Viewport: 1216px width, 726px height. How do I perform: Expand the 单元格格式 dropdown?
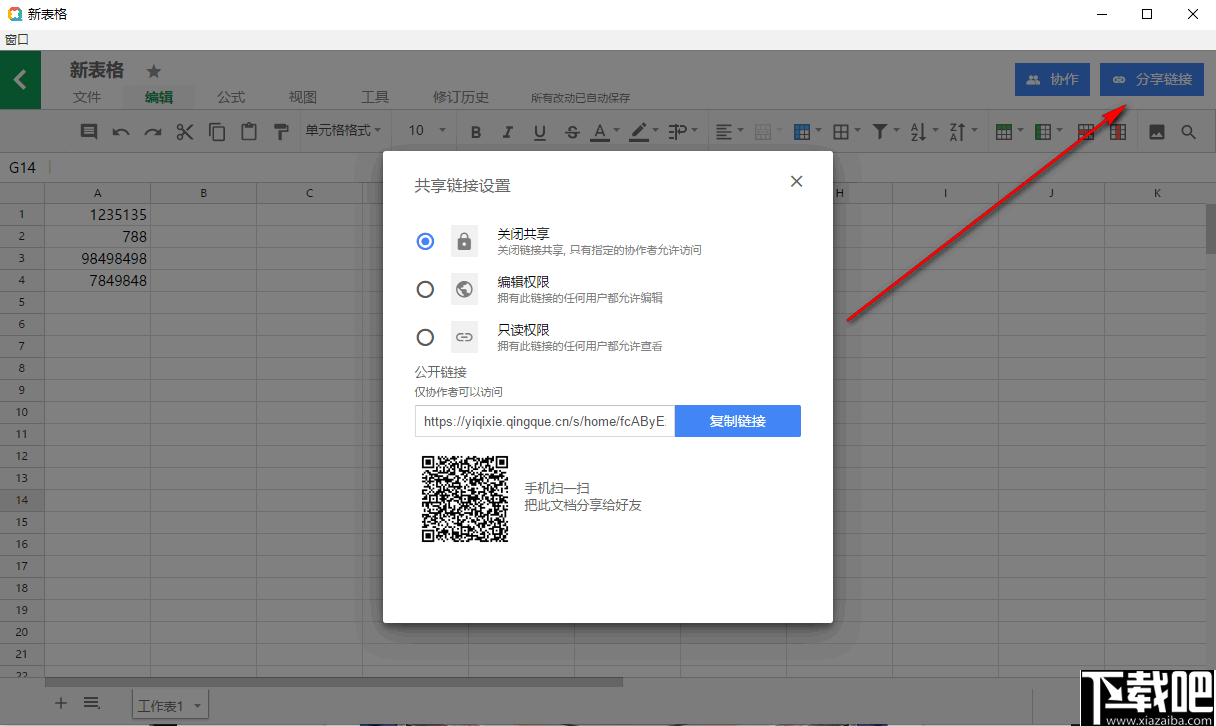coord(345,131)
